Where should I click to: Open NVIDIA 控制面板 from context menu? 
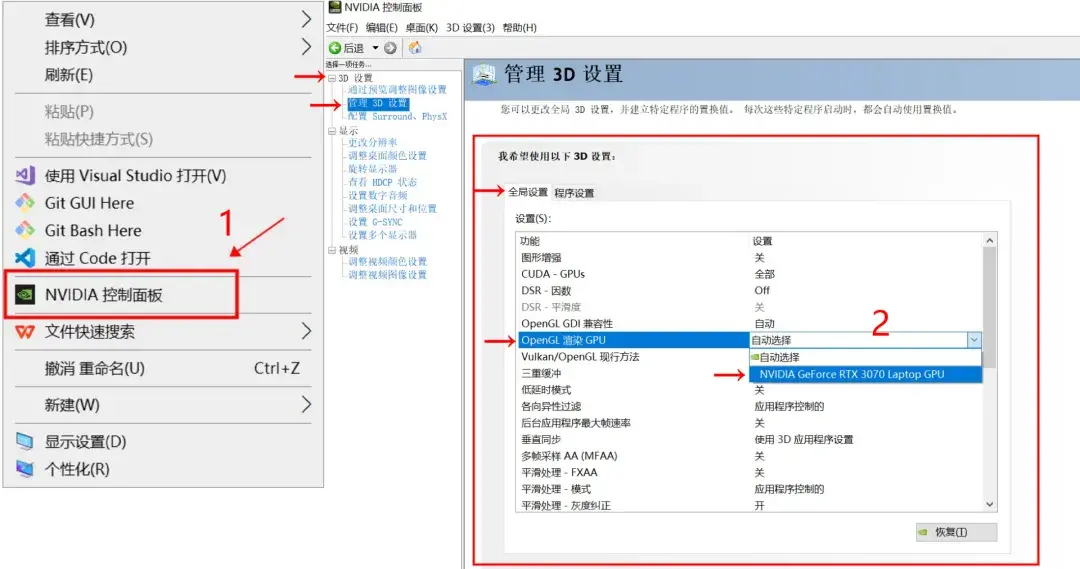coord(164,295)
